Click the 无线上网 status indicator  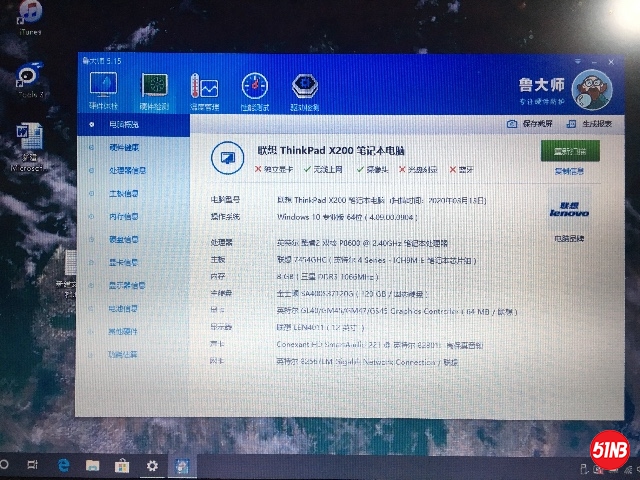(x=323, y=169)
